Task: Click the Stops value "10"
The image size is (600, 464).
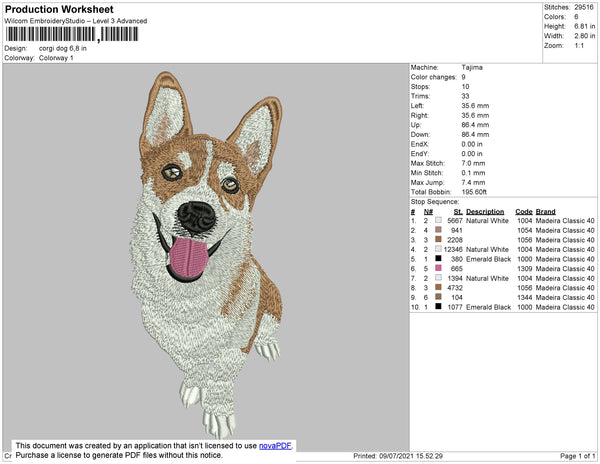Action: point(465,87)
